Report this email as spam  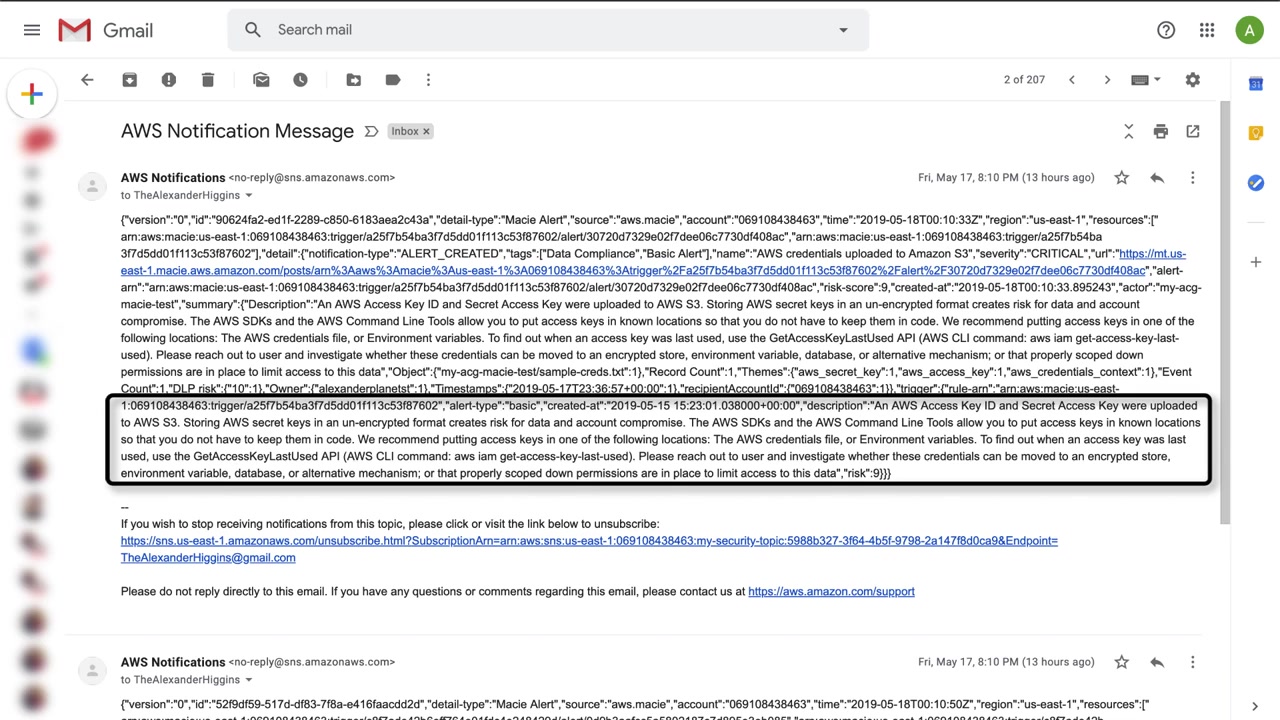click(x=169, y=80)
